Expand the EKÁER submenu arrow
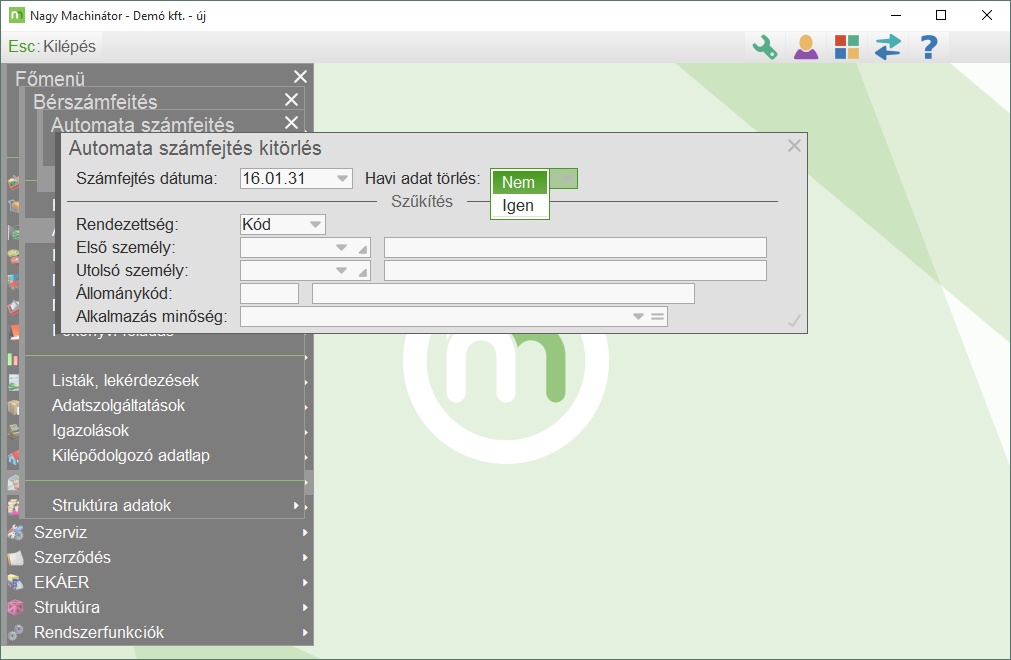The image size is (1011, 660). coord(305,583)
